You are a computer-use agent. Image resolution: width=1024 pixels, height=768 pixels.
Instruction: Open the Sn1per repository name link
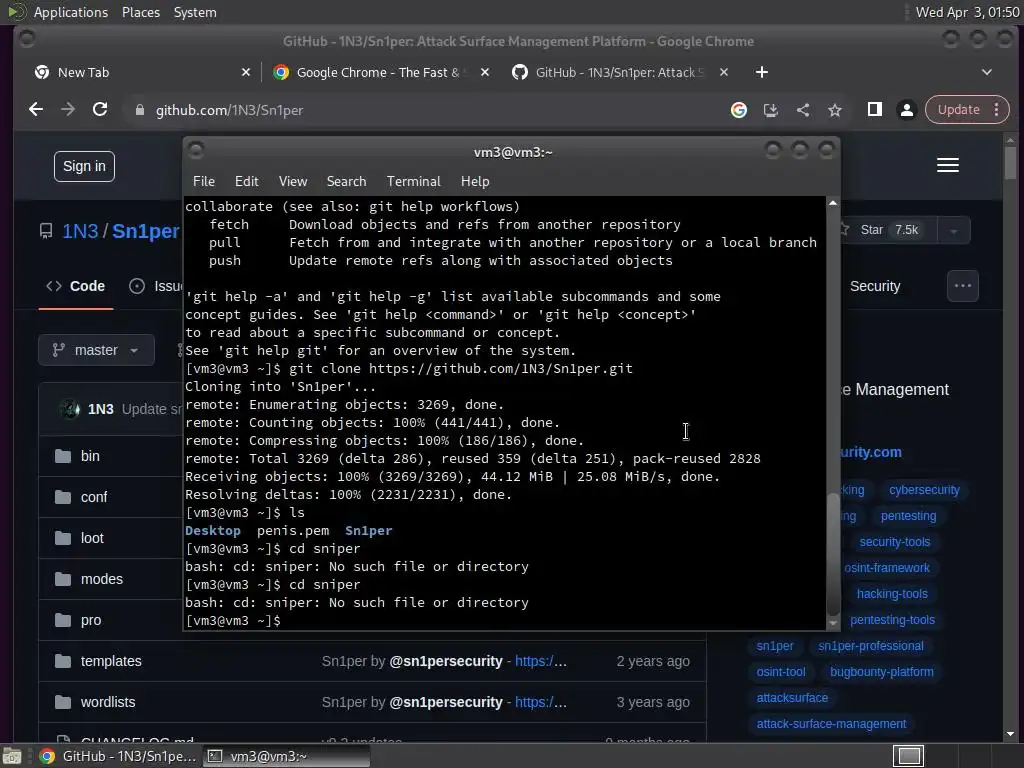click(146, 231)
